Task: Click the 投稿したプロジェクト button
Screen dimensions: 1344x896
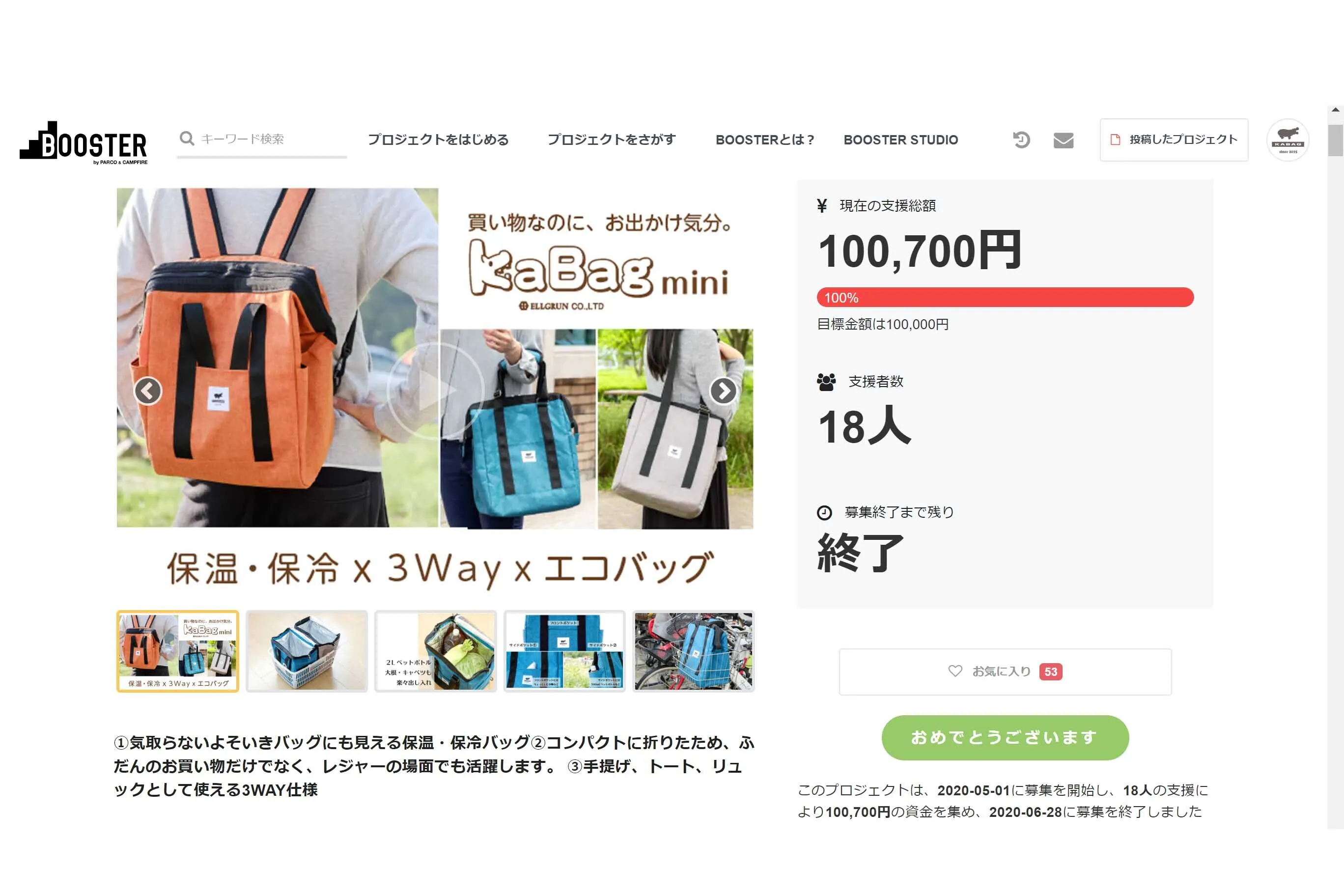Action: pos(1174,140)
